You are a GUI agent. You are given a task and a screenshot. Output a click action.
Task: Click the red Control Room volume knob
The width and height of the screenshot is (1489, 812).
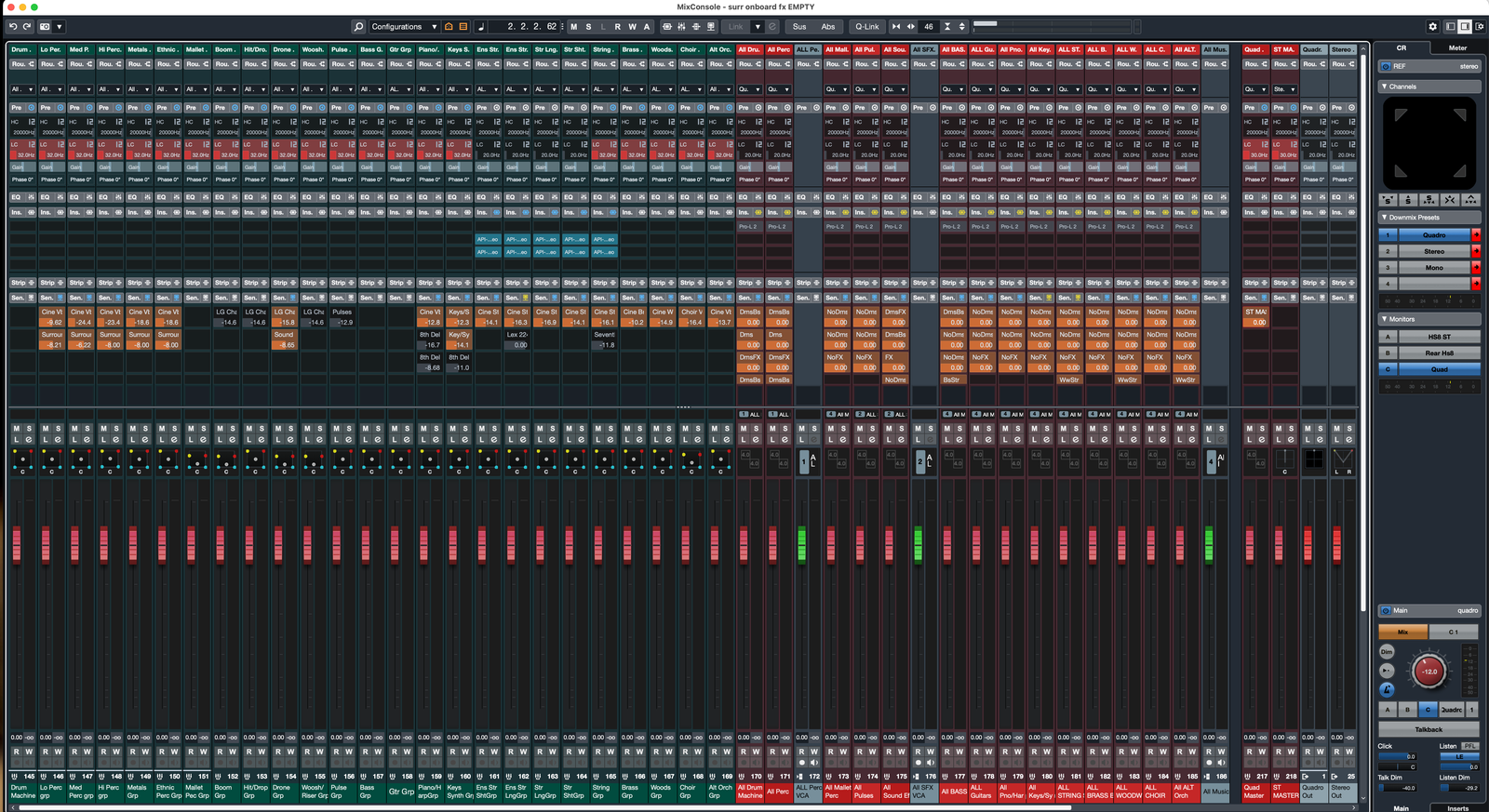(x=1429, y=671)
